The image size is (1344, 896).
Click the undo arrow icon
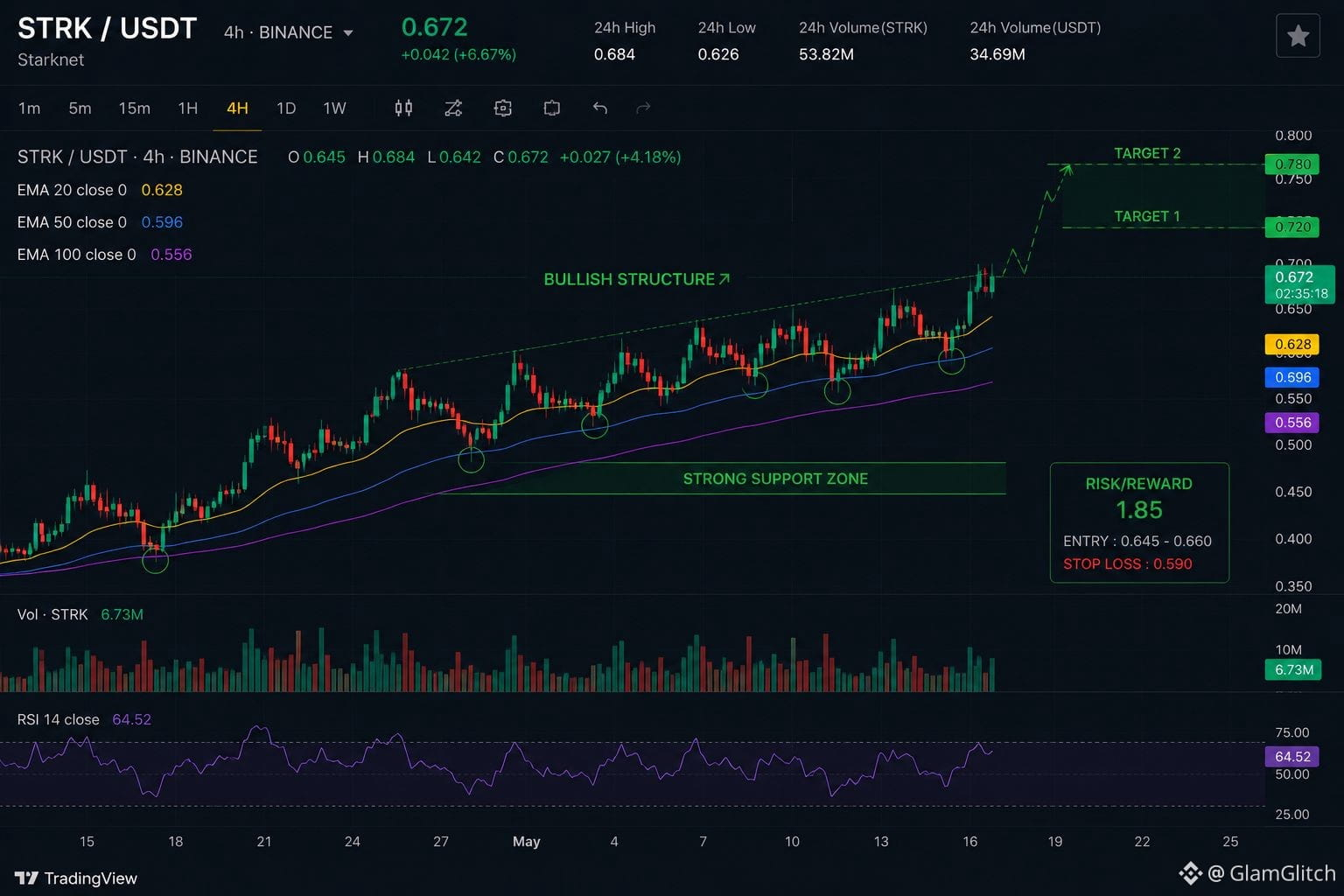(600, 108)
